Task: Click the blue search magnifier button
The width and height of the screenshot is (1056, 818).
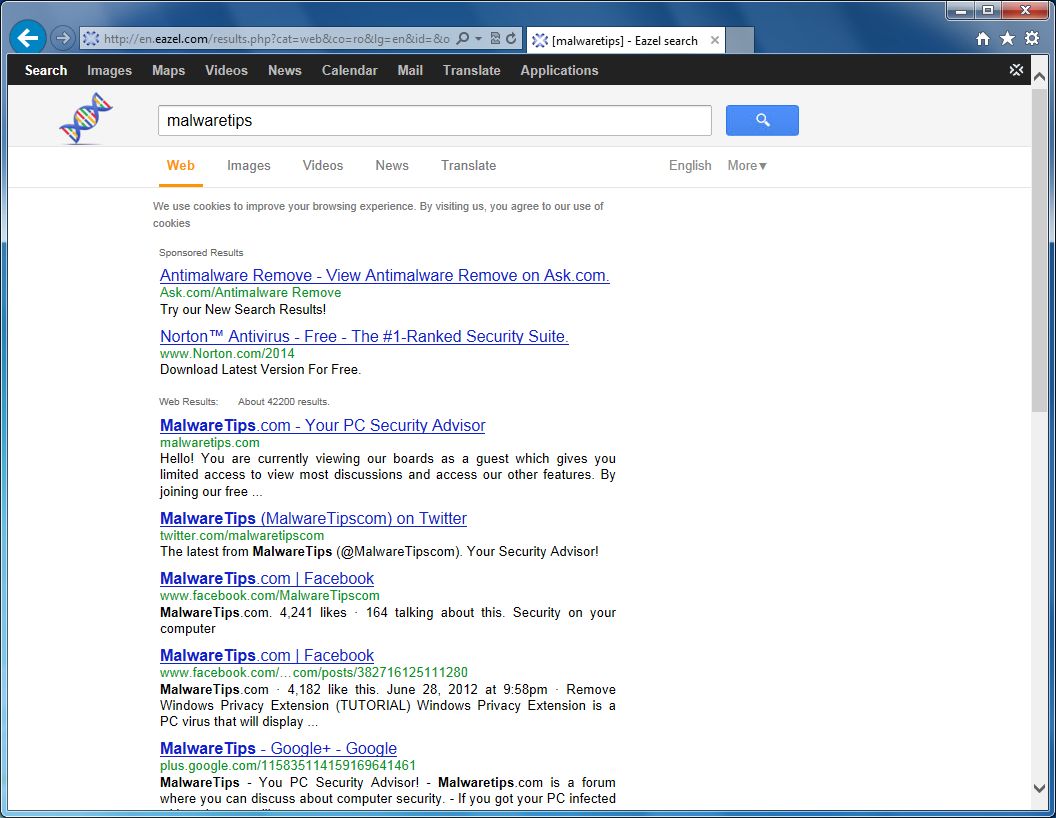Action: pos(762,120)
